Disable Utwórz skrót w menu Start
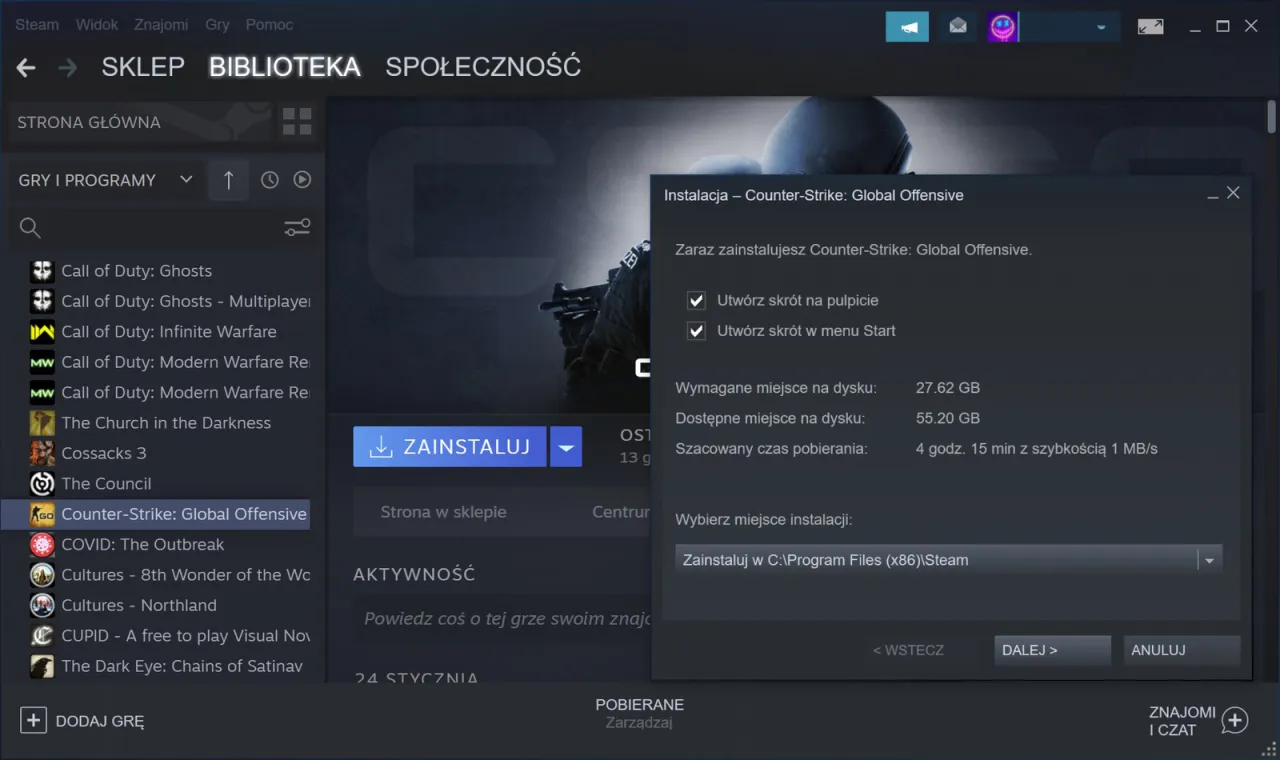Screen dimensions: 1280x760 (x=695, y=330)
